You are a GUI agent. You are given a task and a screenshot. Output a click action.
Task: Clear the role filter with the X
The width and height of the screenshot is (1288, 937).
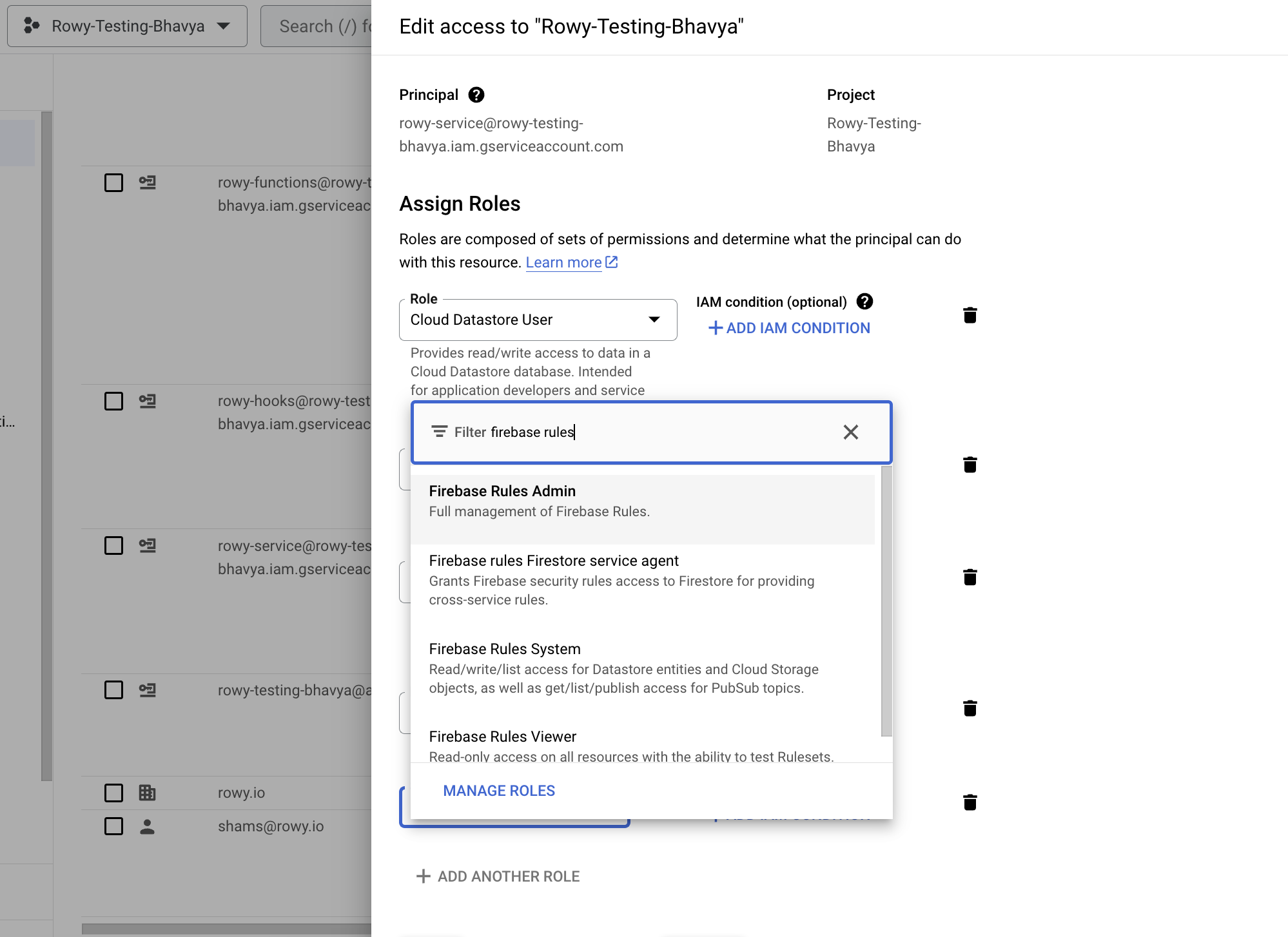click(850, 432)
